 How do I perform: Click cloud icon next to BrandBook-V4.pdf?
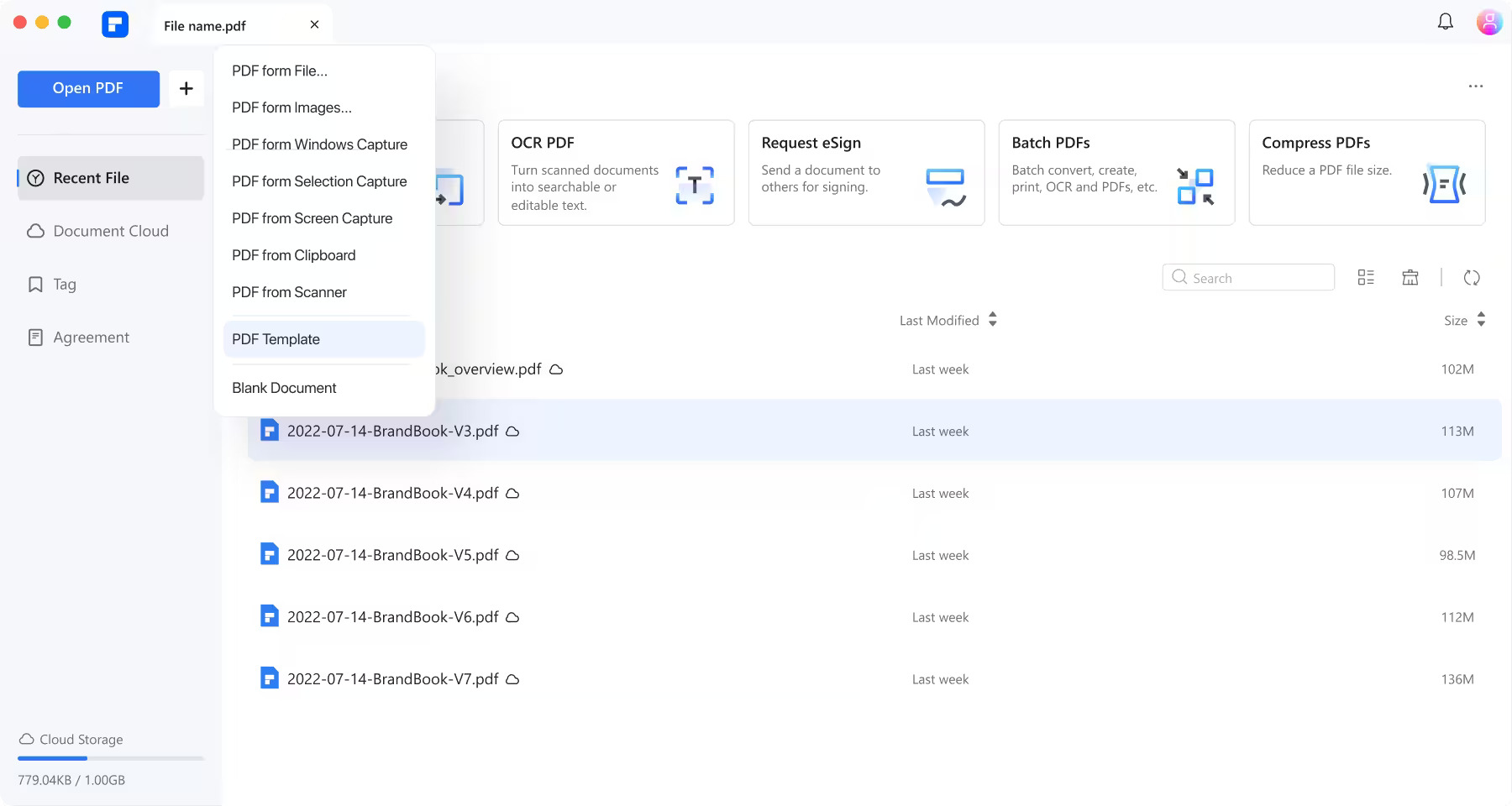(x=512, y=494)
